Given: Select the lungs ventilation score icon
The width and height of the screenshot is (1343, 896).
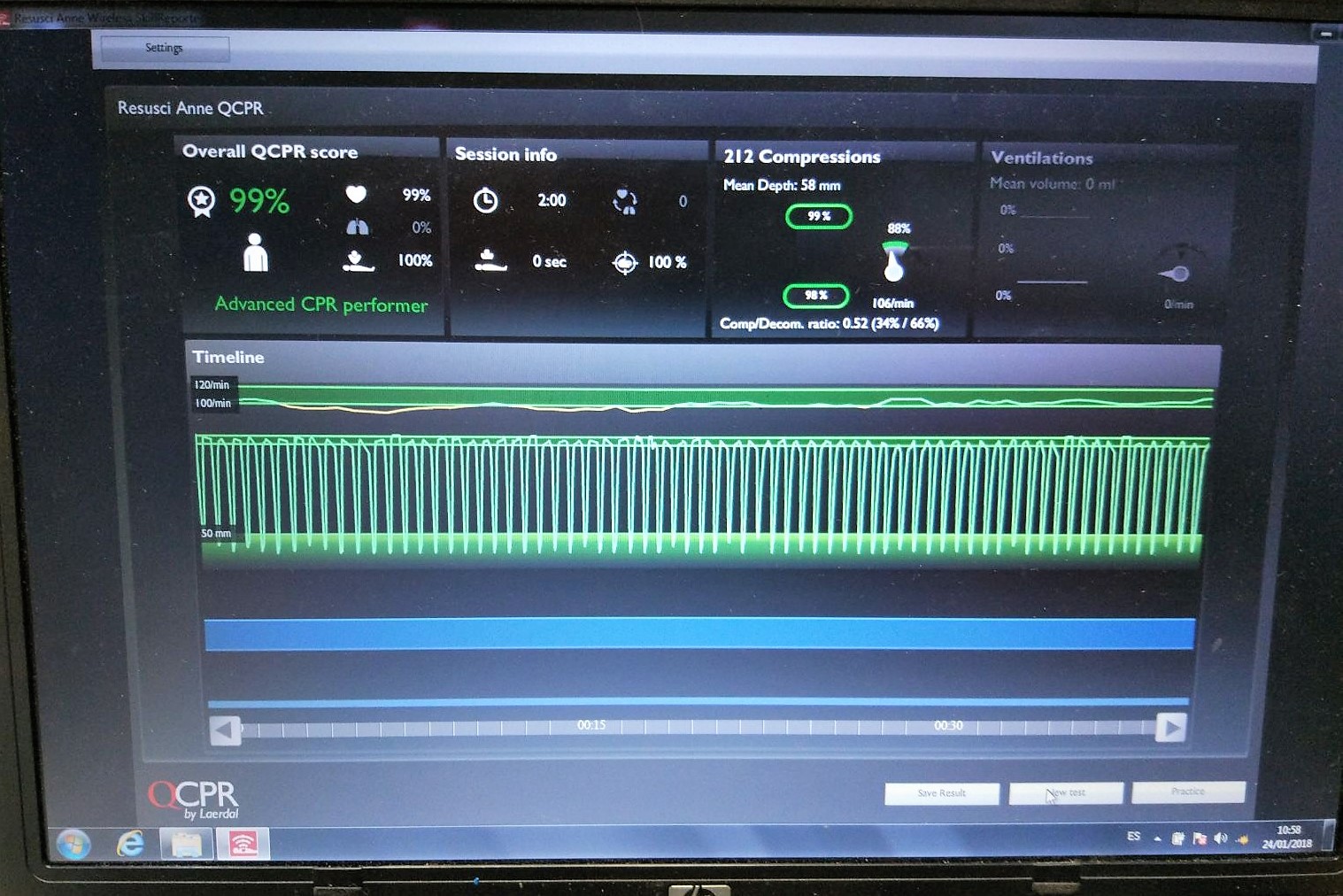Looking at the screenshot, I should click(357, 228).
